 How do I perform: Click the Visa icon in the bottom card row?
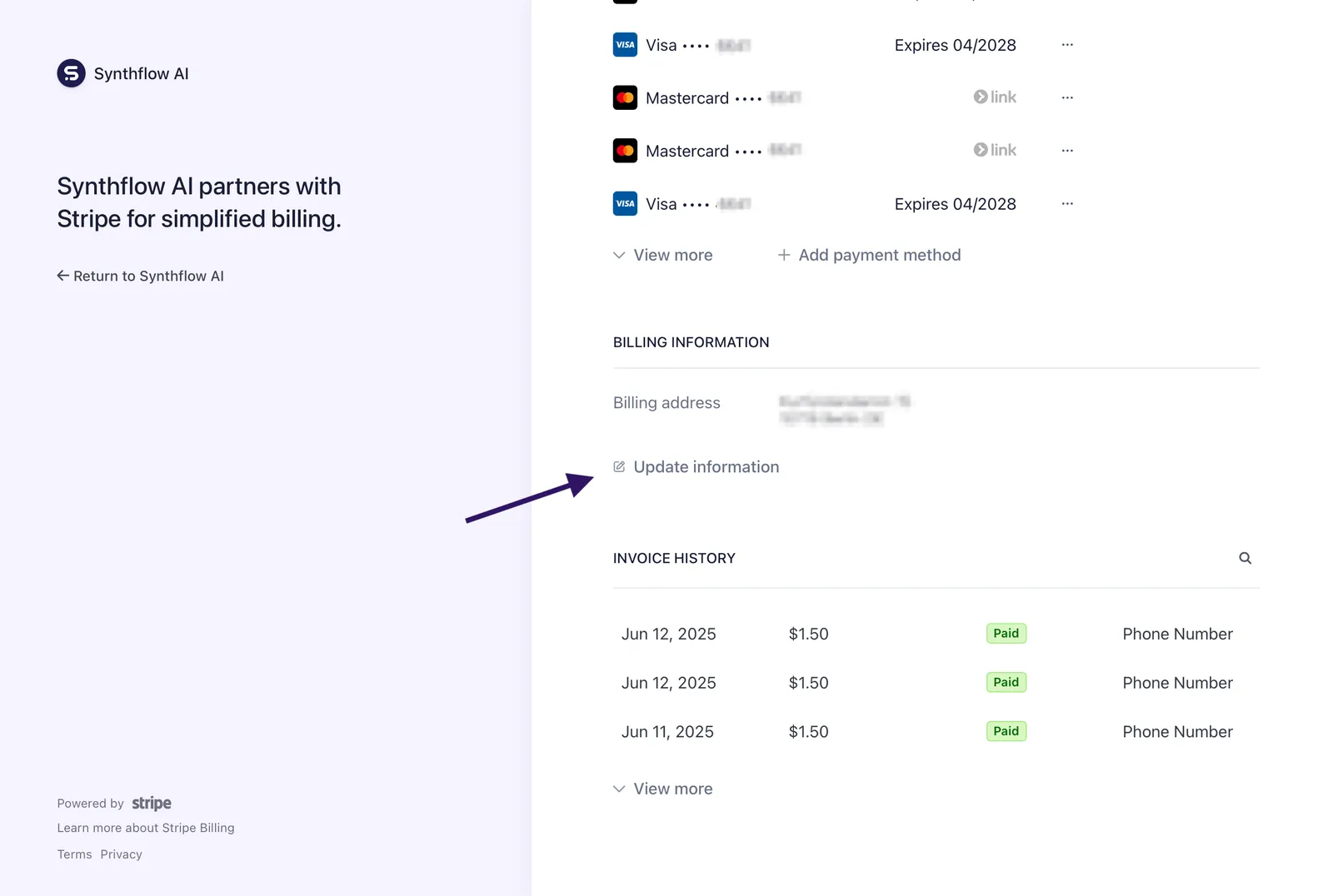(625, 203)
